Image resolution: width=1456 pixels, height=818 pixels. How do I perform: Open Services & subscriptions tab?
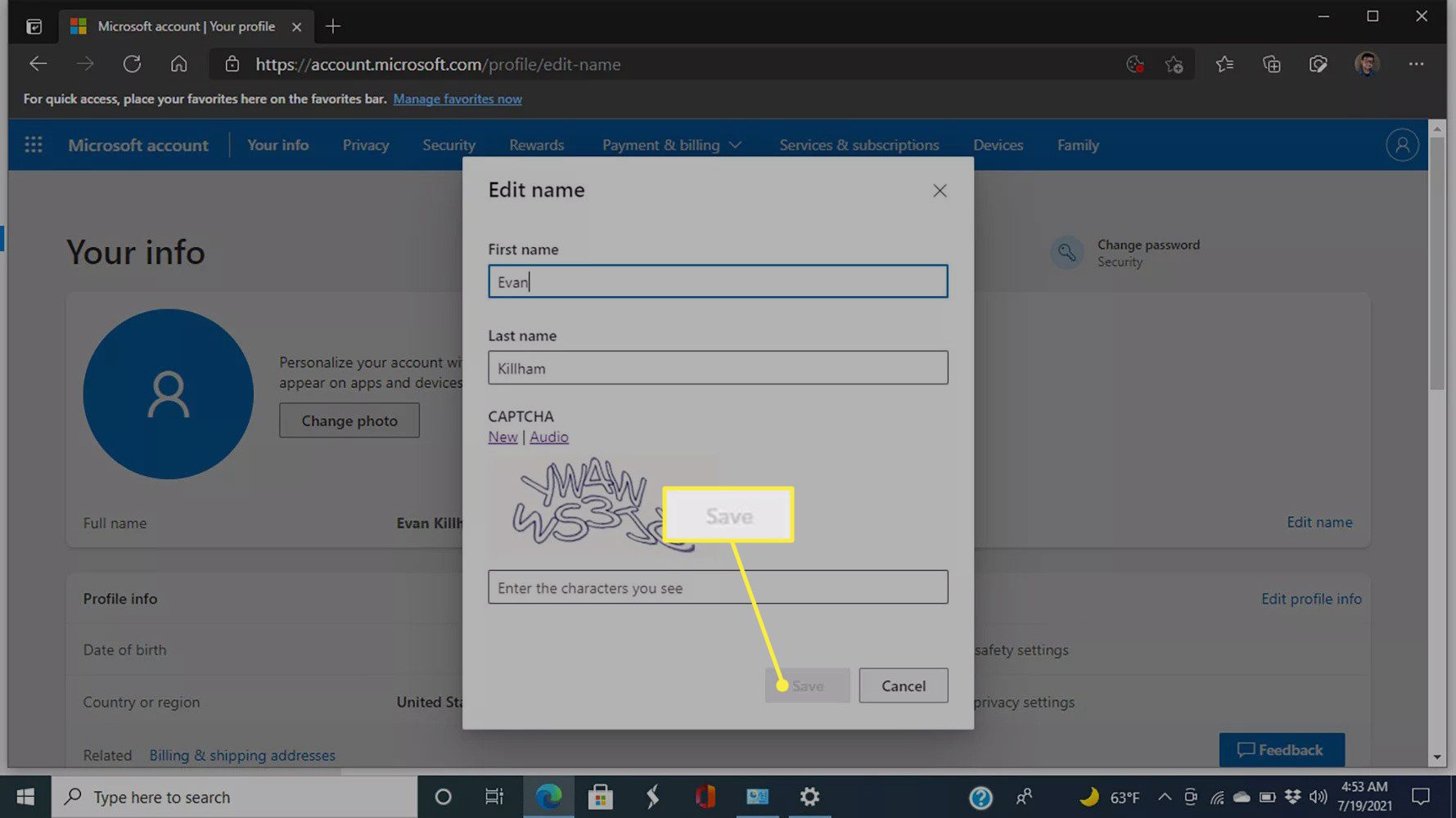pyautogui.click(x=859, y=145)
